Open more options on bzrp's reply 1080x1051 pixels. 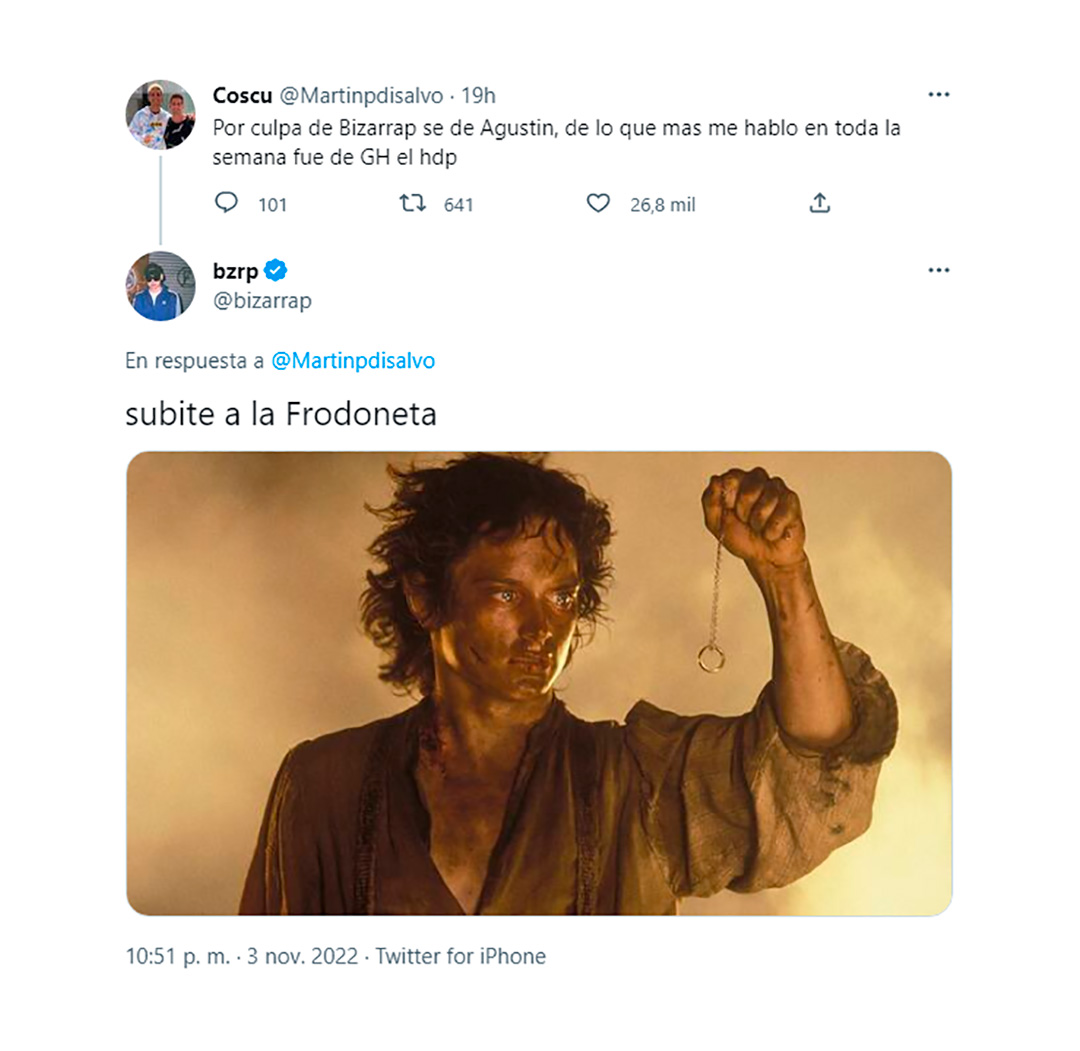939,269
